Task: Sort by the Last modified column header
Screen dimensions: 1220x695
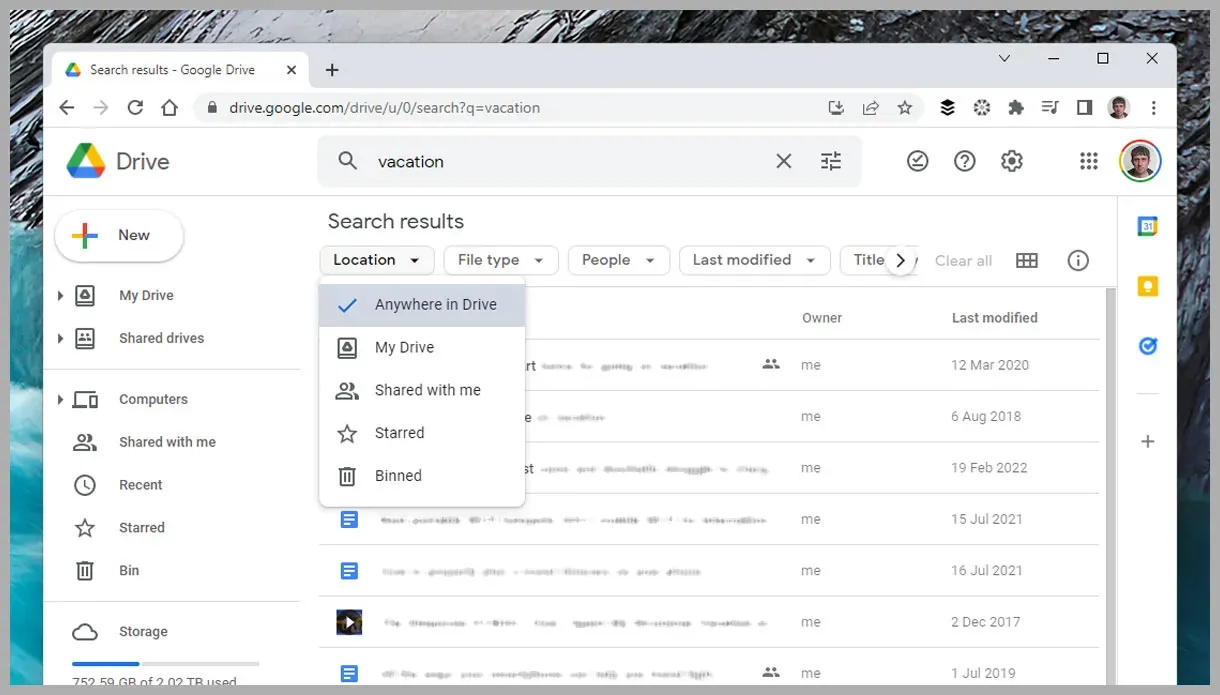Action: tap(994, 318)
